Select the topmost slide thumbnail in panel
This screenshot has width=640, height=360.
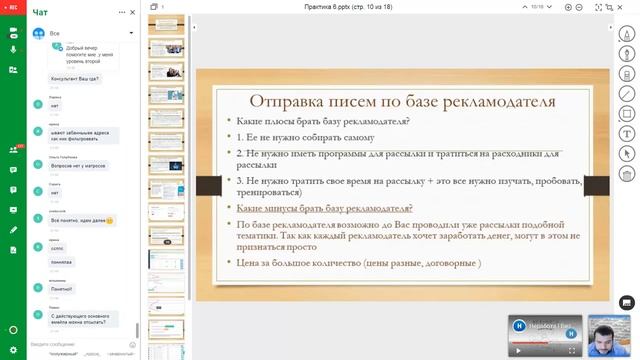pyautogui.click(x=166, y=24)
